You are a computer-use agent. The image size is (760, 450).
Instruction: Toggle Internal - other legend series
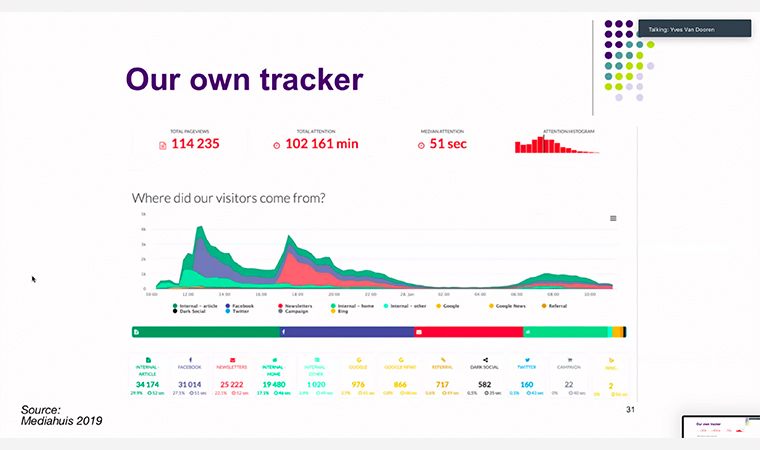405,306
